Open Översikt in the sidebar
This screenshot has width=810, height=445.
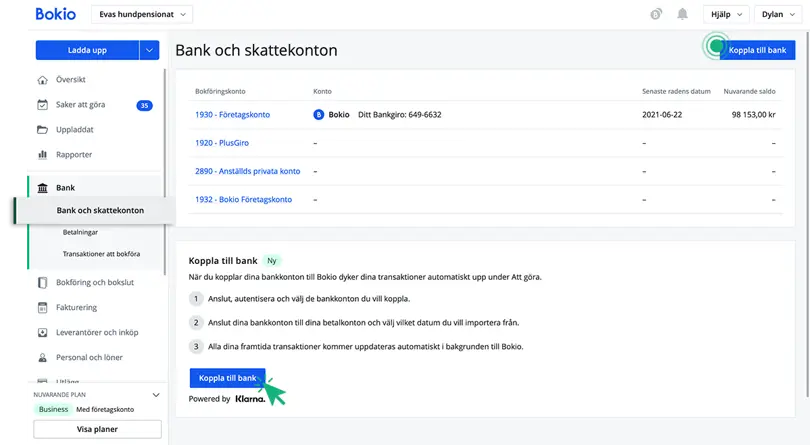[71, 80]
